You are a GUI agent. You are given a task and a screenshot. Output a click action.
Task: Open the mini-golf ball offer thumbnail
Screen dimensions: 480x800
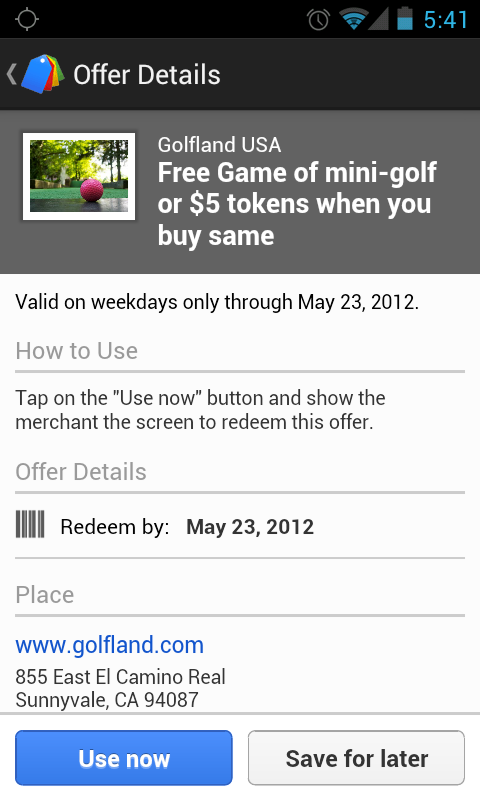79,177
